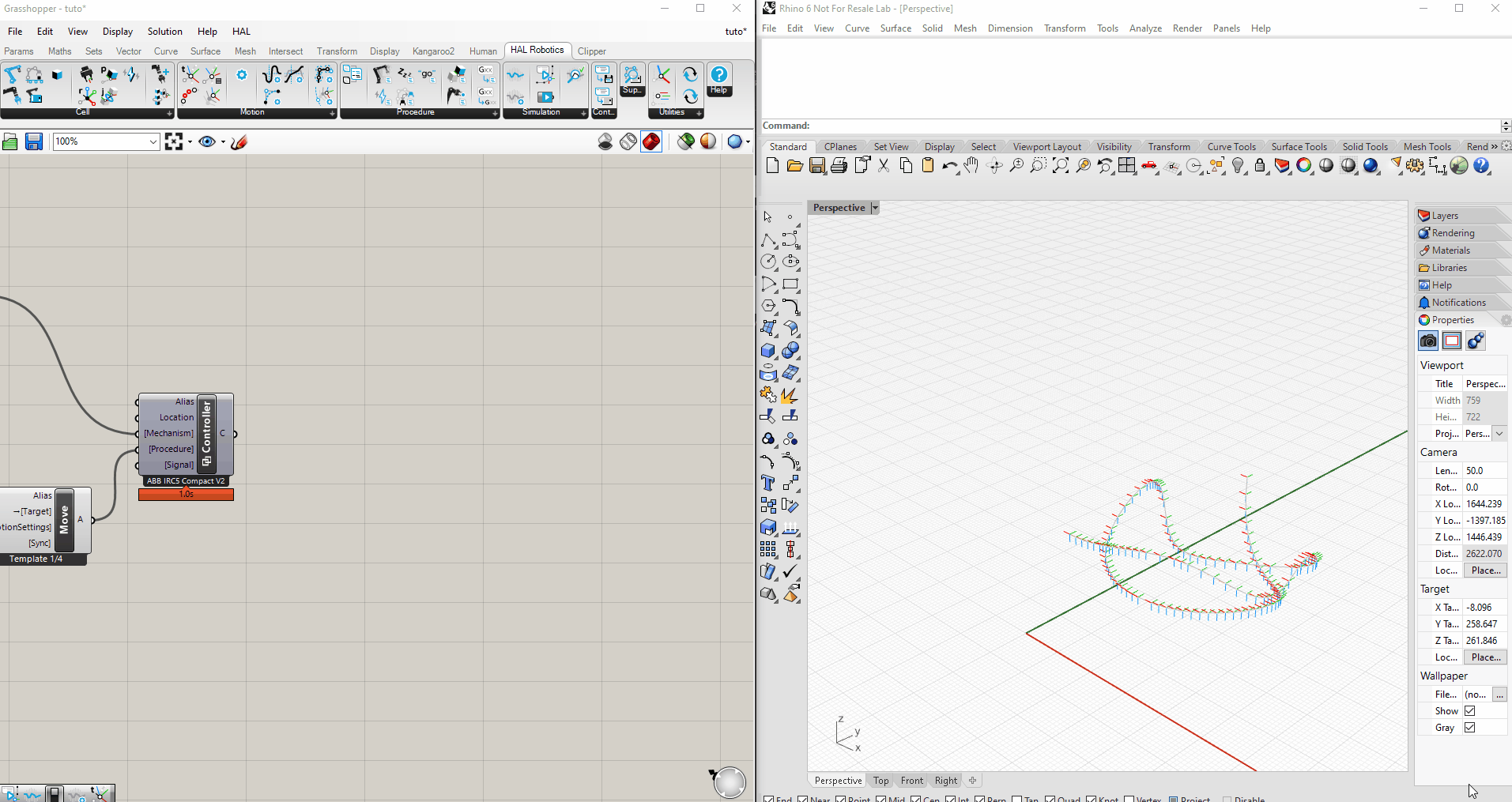Enable the Vertex osnap checkbox
Screen dimensions: 1512x802
(1129, 799)
